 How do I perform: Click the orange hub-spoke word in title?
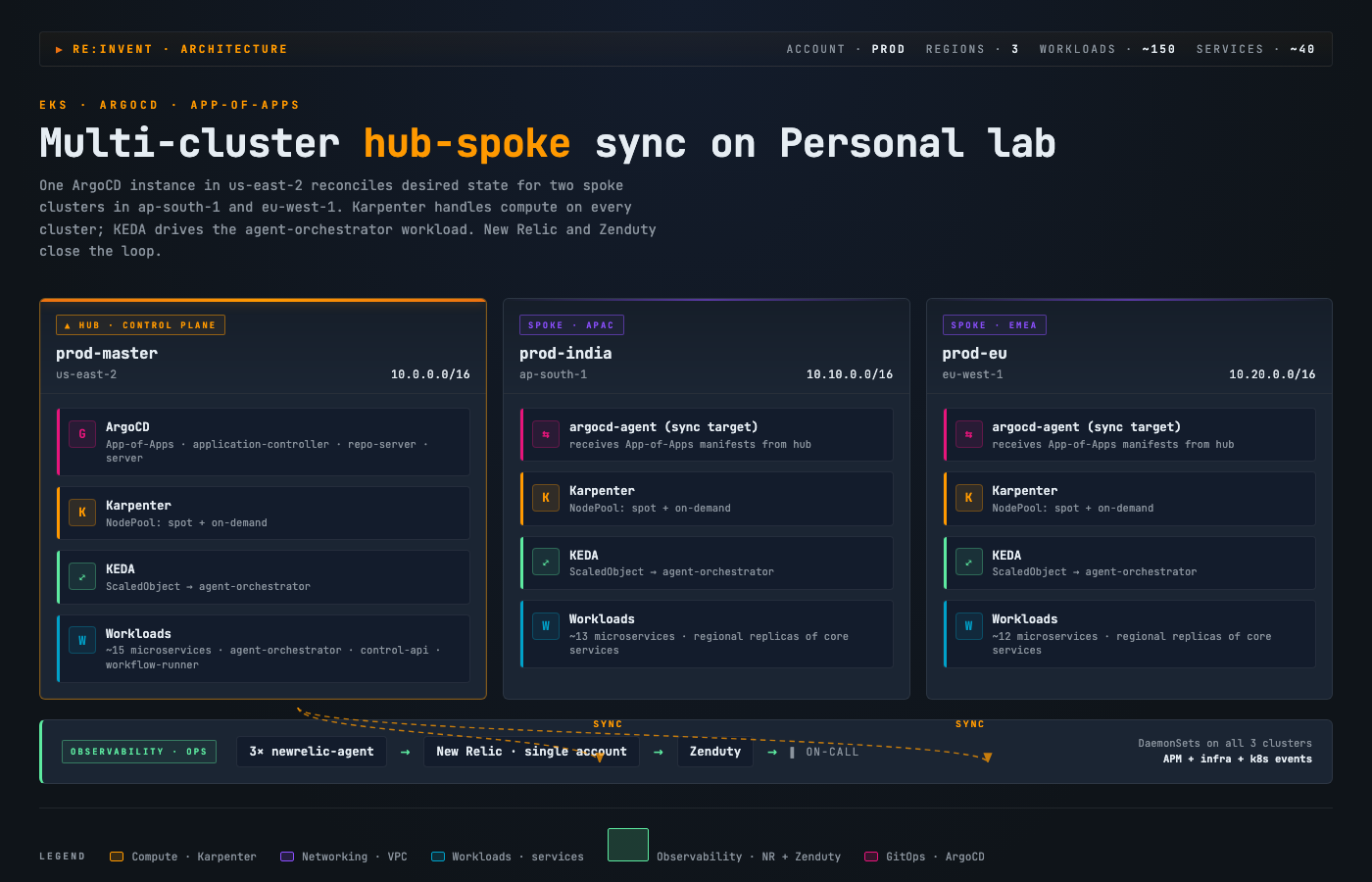tap(467, 143)
